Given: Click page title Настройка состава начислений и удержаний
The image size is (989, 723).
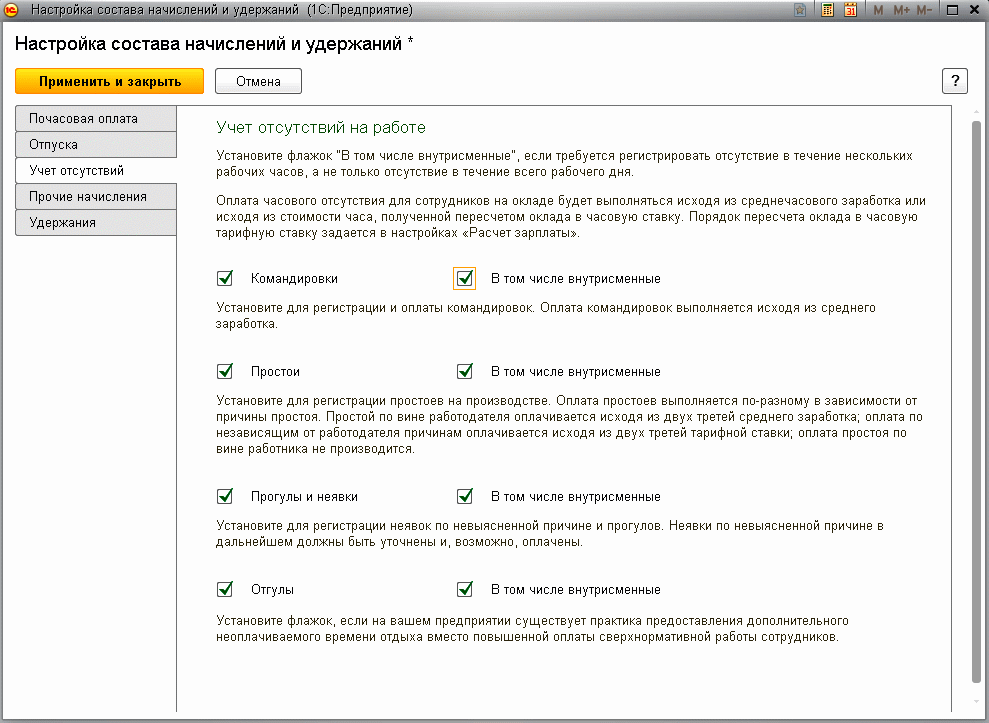Looking at the screenshot, I should (x=208, y=44).
